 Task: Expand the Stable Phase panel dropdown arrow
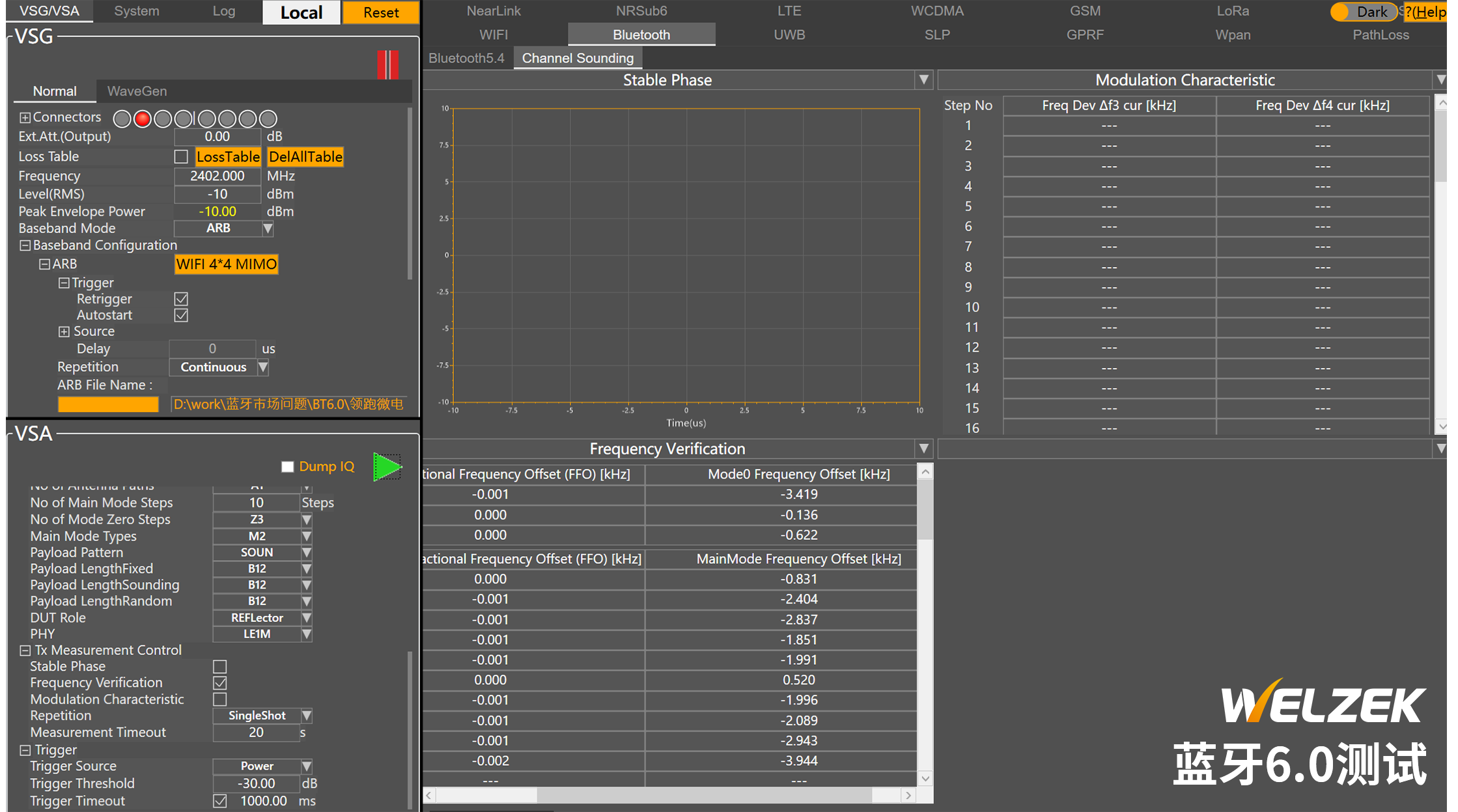pyautogui.click(x=923, y=80)
